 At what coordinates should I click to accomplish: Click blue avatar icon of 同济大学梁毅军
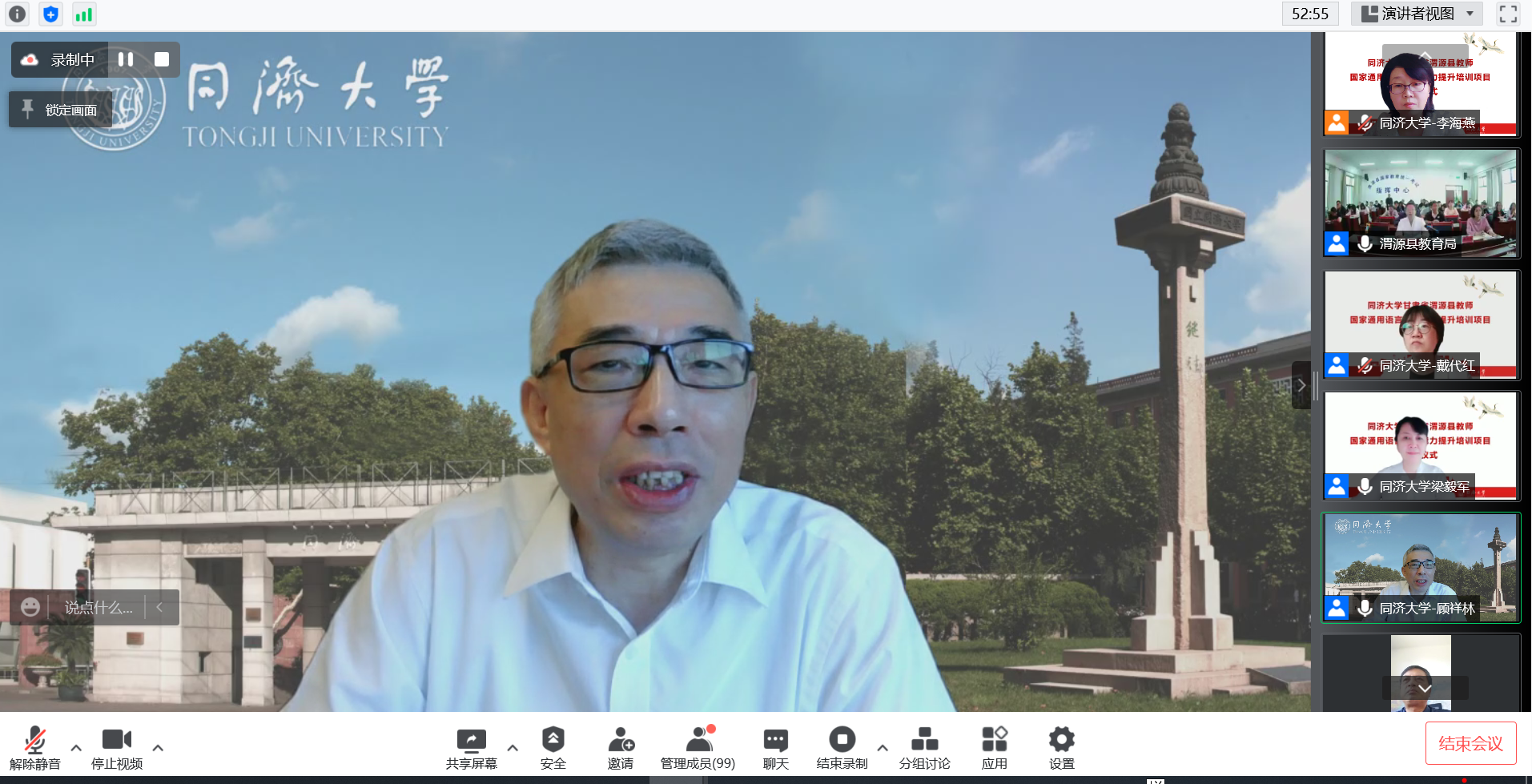[x=1337, y=486]
